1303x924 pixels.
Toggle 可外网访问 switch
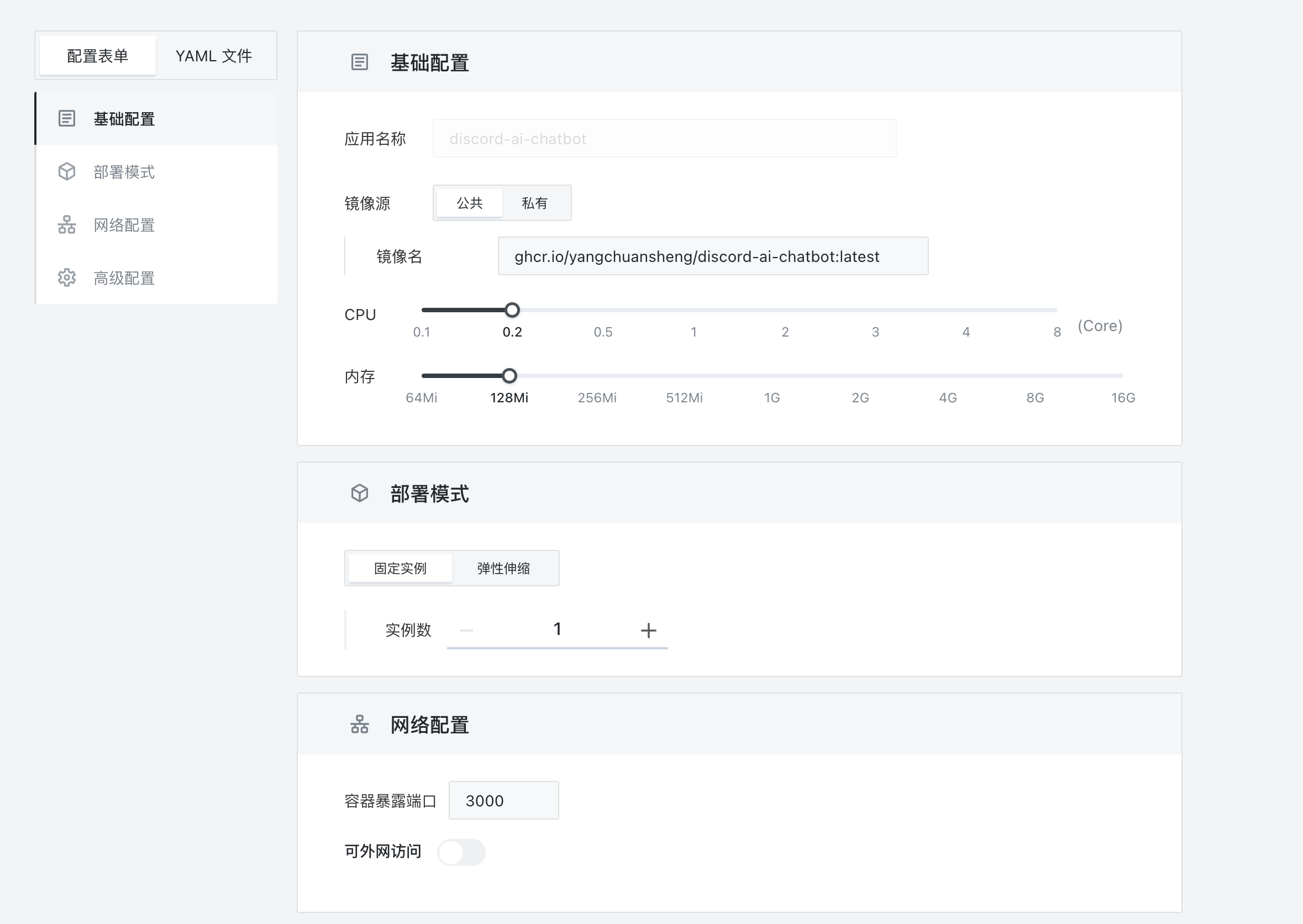coord(461,852)
